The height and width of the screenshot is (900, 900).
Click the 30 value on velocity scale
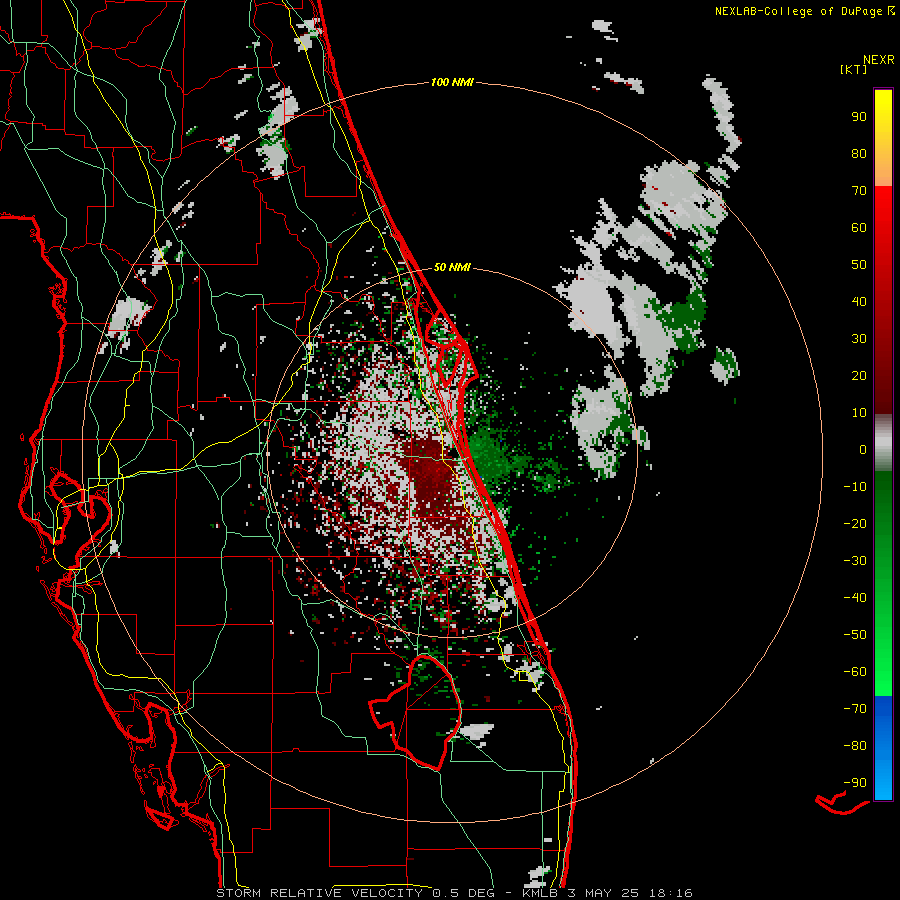coord(859,339)
